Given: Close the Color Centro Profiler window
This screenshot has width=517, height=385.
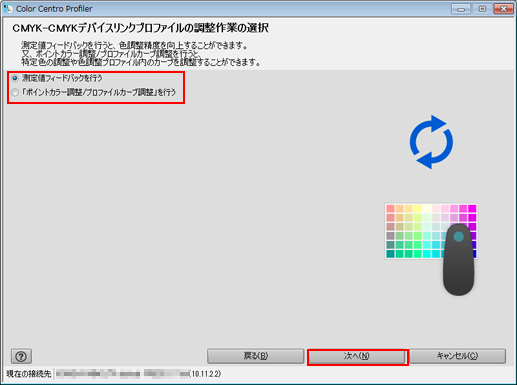Looking at the screenshot, I should tap(503, 9).
